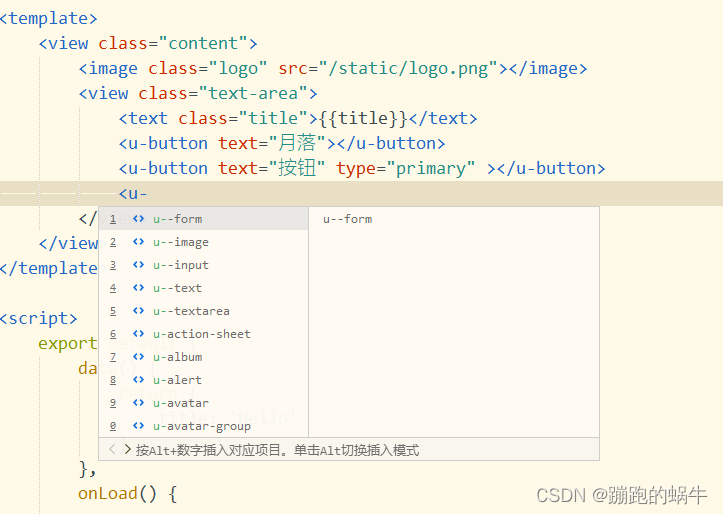Click the closing </template tag
This screenshot has height=514, width=723.
(48, 268)
